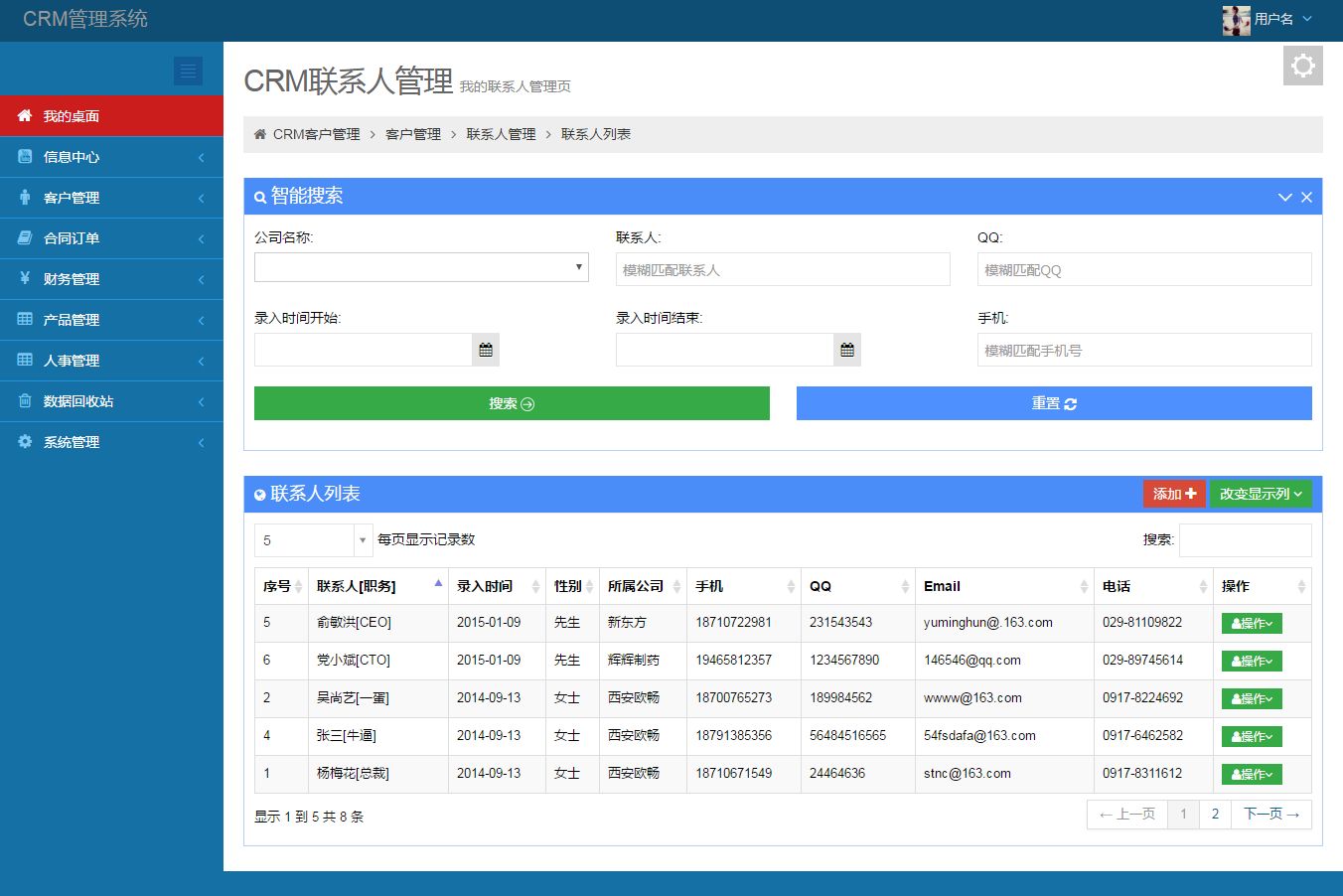Image resolution: width=1343 pixels, height=896 pixels.
Task: Open calendar picker for 录入时间开始
Action: (486, 350)
